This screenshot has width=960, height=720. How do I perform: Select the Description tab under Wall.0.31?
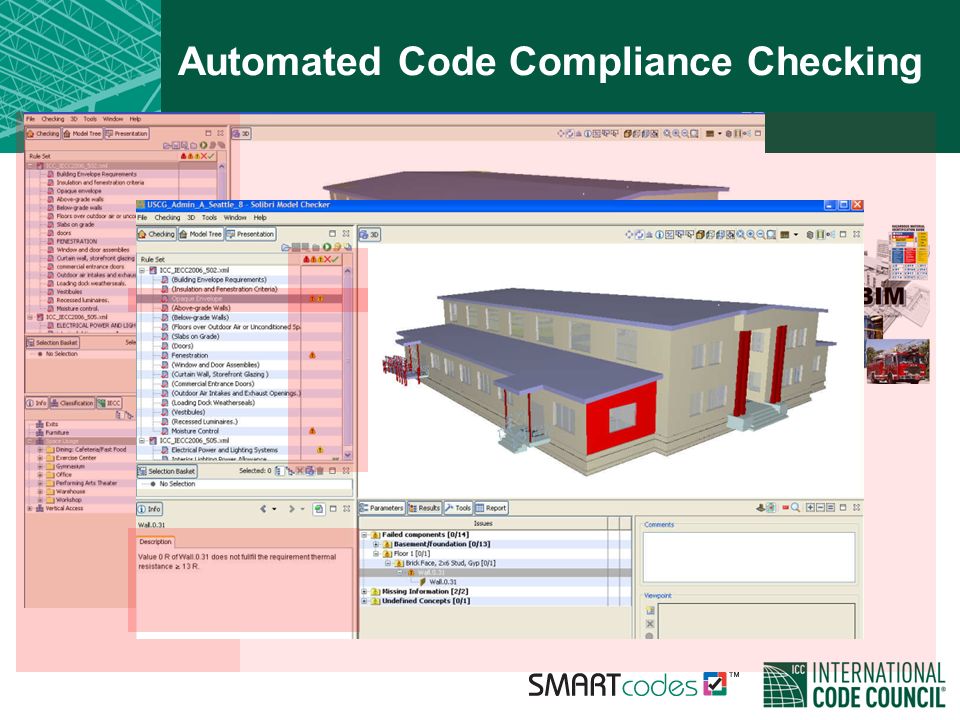coord(156,542)
